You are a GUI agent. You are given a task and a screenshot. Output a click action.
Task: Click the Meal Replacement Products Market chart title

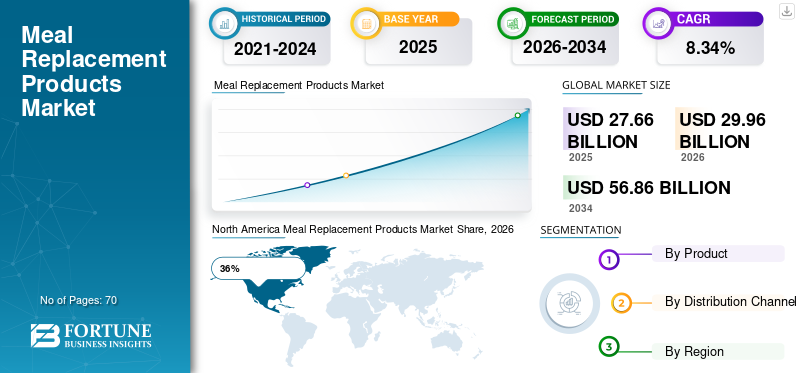click(x=298, y=85)
